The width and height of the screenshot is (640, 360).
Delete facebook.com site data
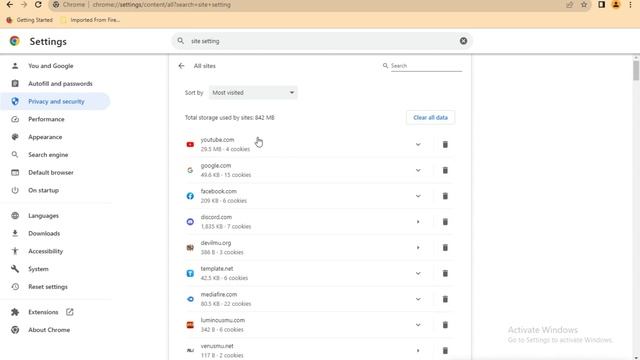tap(445, 196)
